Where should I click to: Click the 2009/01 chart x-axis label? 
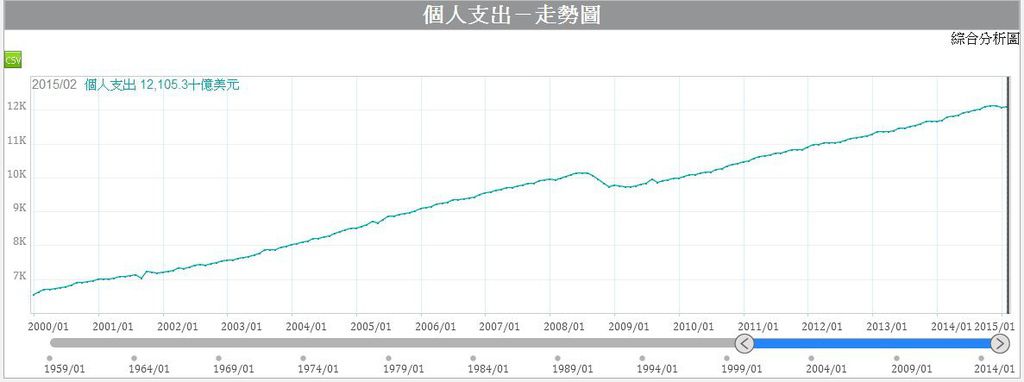629,326
